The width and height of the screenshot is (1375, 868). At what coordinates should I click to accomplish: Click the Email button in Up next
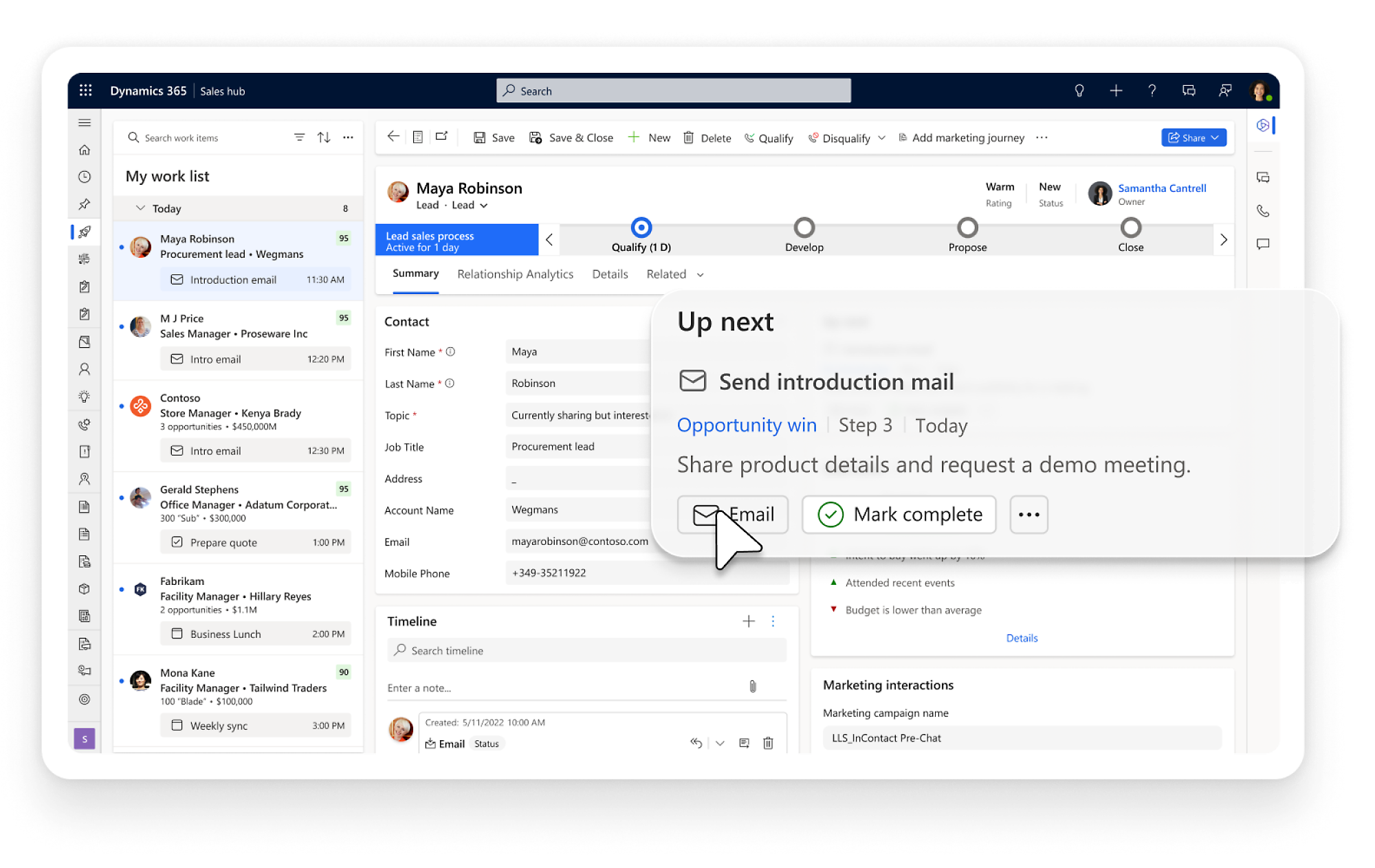[733, 515]
